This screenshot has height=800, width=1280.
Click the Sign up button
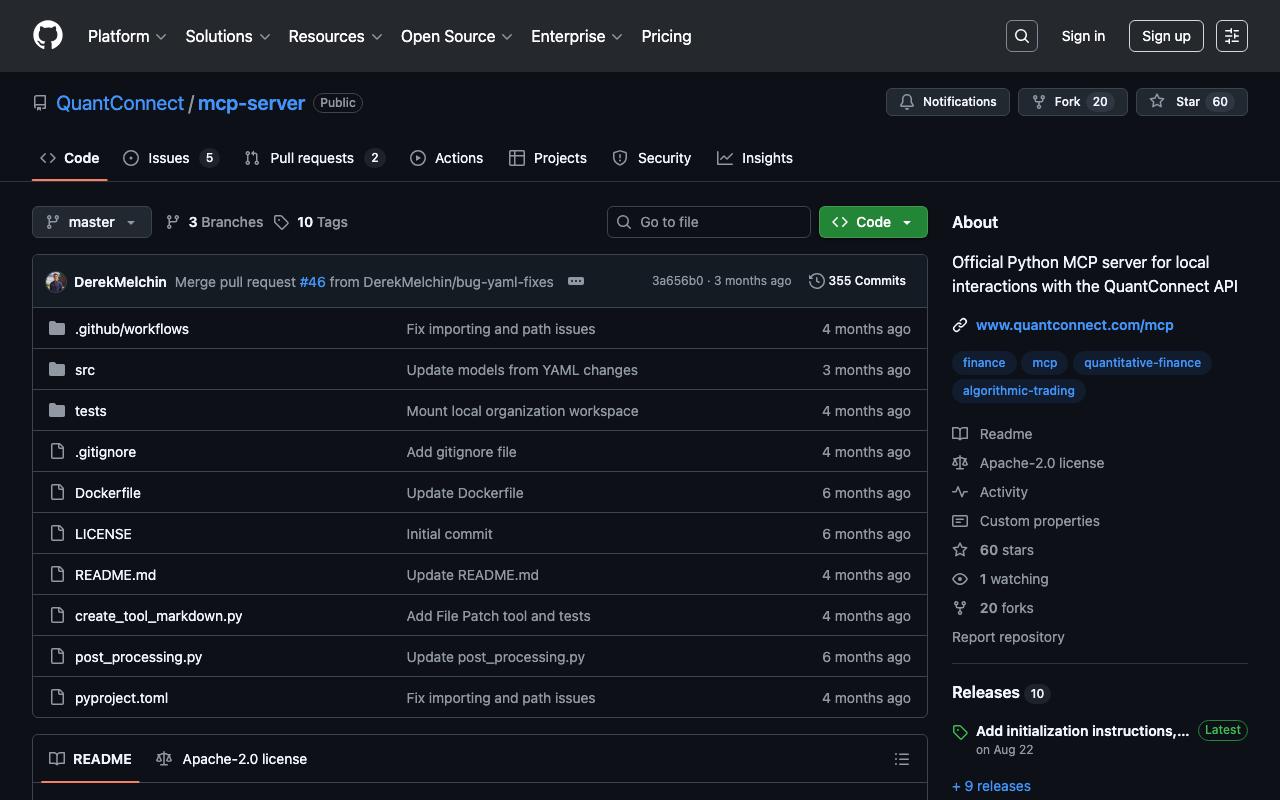(1165, 36)
